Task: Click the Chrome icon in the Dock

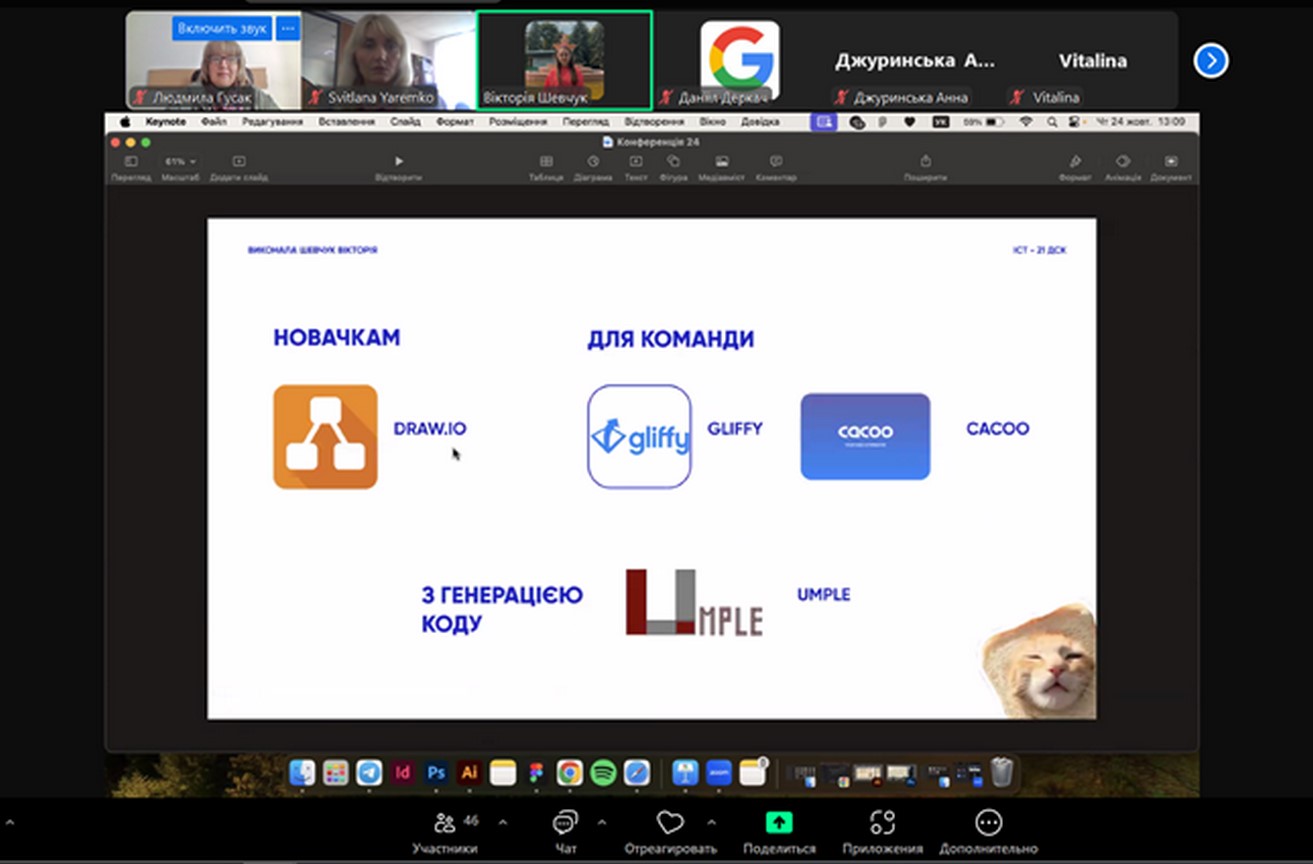Action: (x=569, y=772)
